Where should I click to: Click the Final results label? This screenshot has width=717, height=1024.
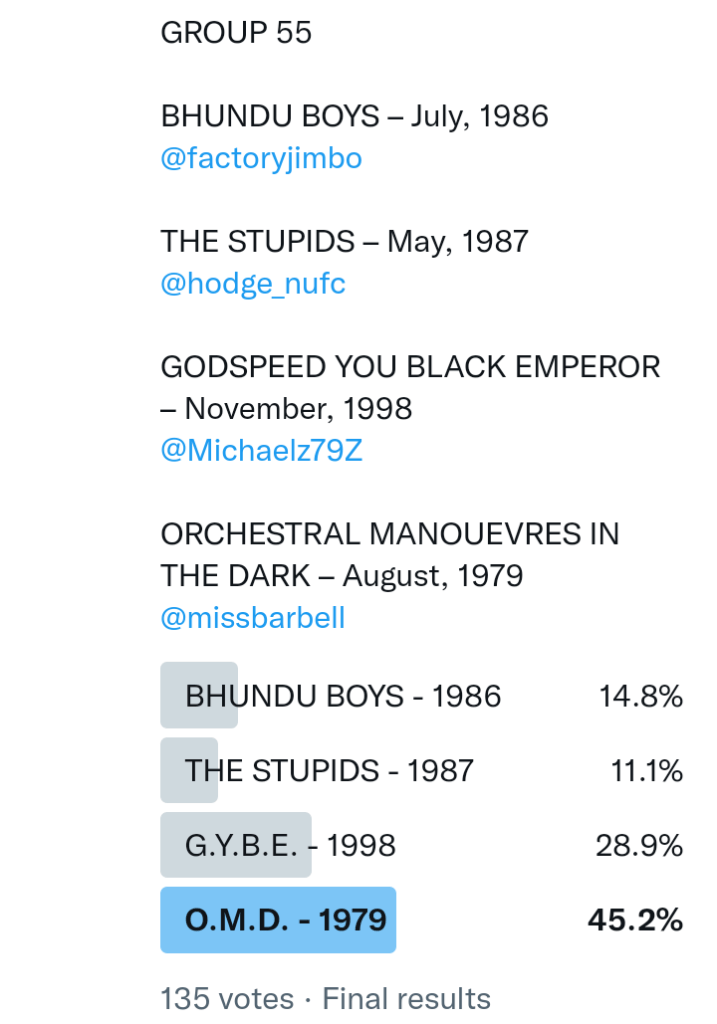[x=406, y=999]
